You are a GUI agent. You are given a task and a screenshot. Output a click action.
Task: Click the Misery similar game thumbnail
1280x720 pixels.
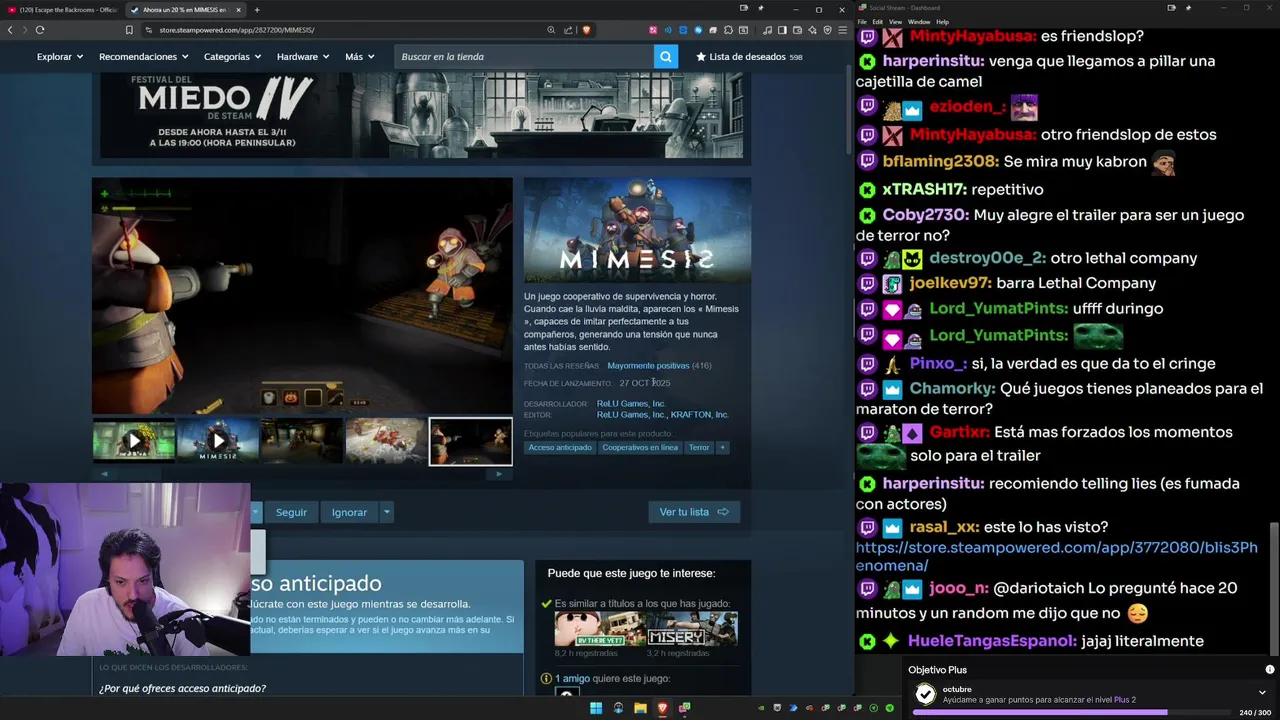click(692, 629)
